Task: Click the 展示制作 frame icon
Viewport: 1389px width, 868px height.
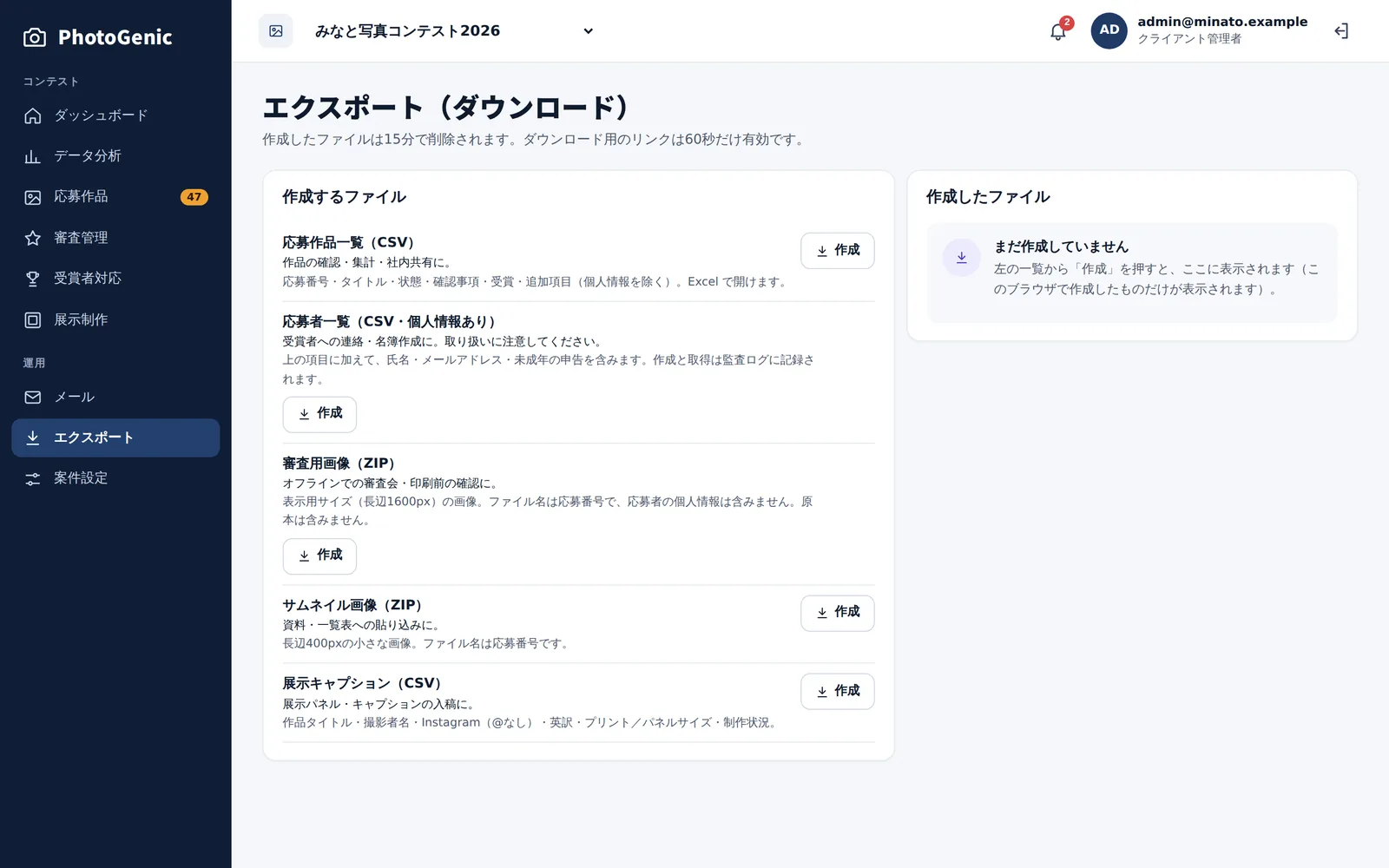Action: pyautogui.click(x=33, y=320)
